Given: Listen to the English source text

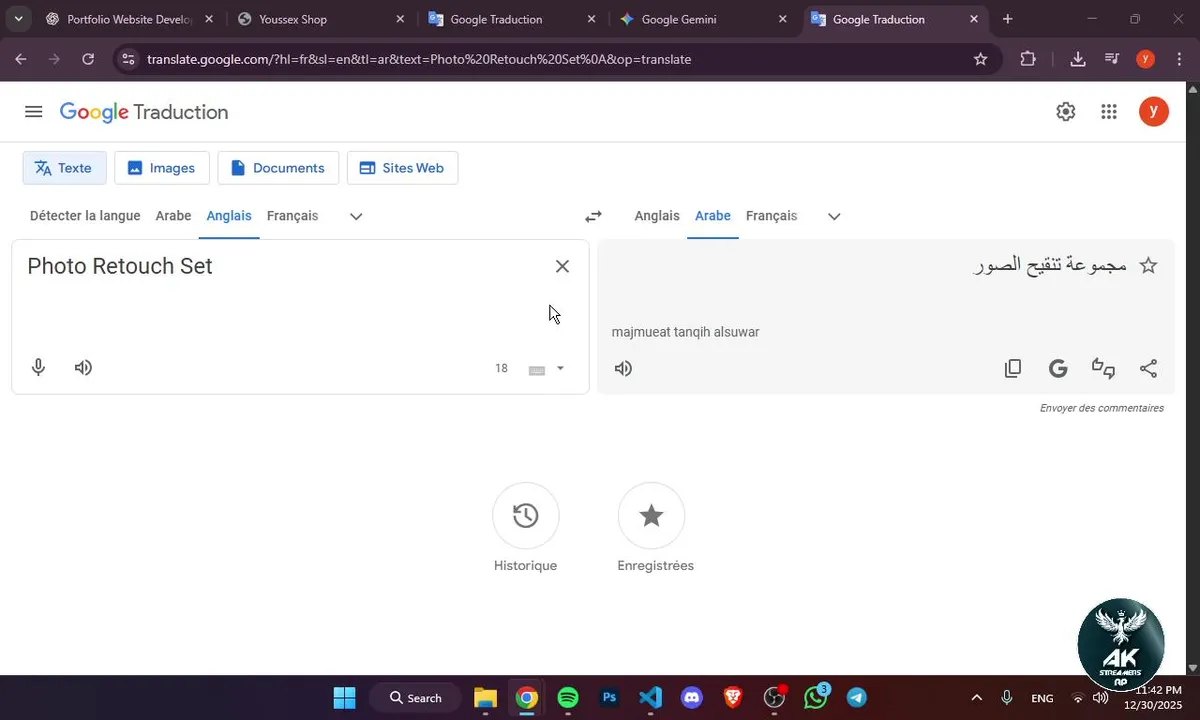Looking at the screenshot, I should click(84, 368).
